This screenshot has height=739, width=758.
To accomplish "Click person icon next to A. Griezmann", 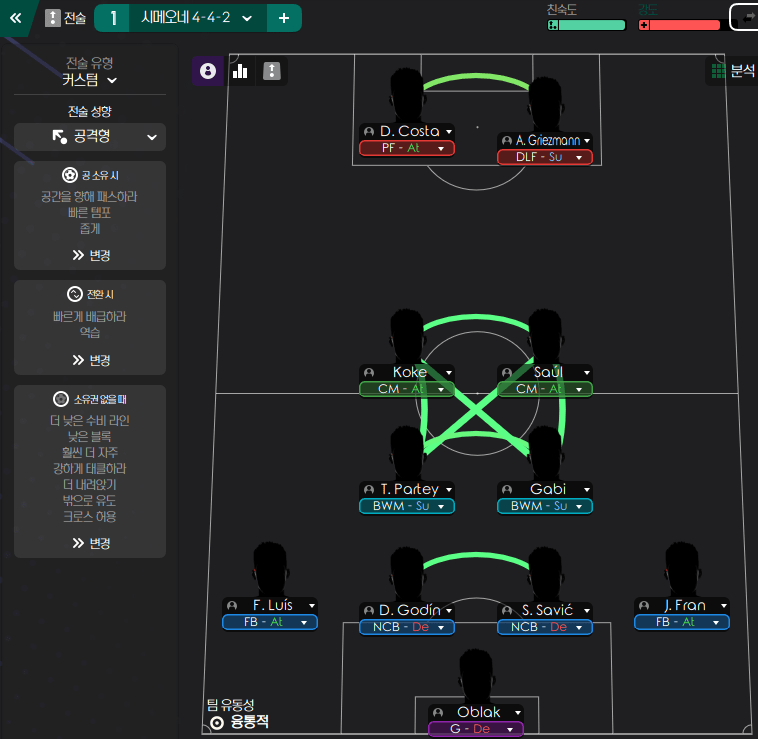I will (x=507, y=141).
